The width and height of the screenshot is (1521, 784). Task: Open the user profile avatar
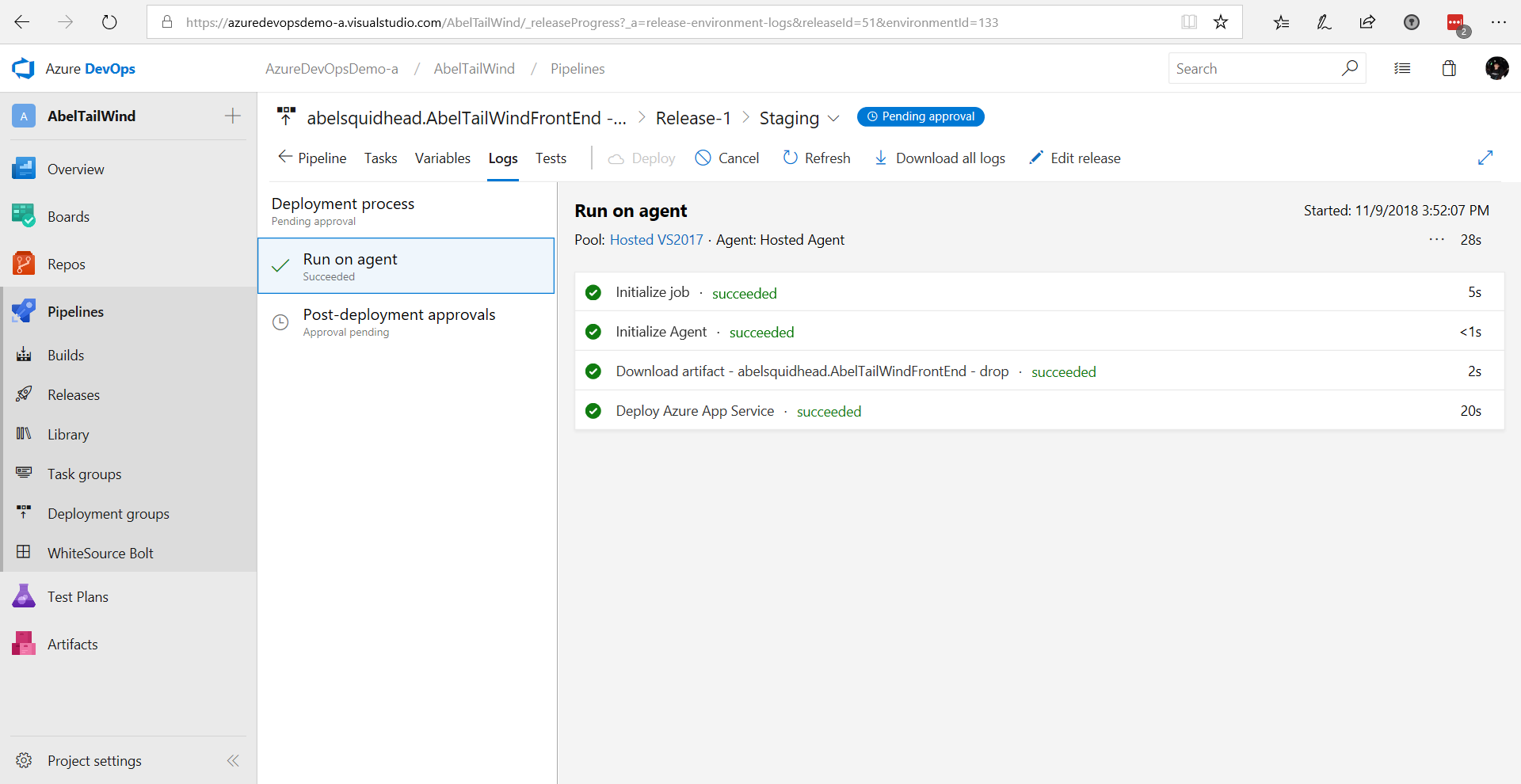click(1496, 69)
